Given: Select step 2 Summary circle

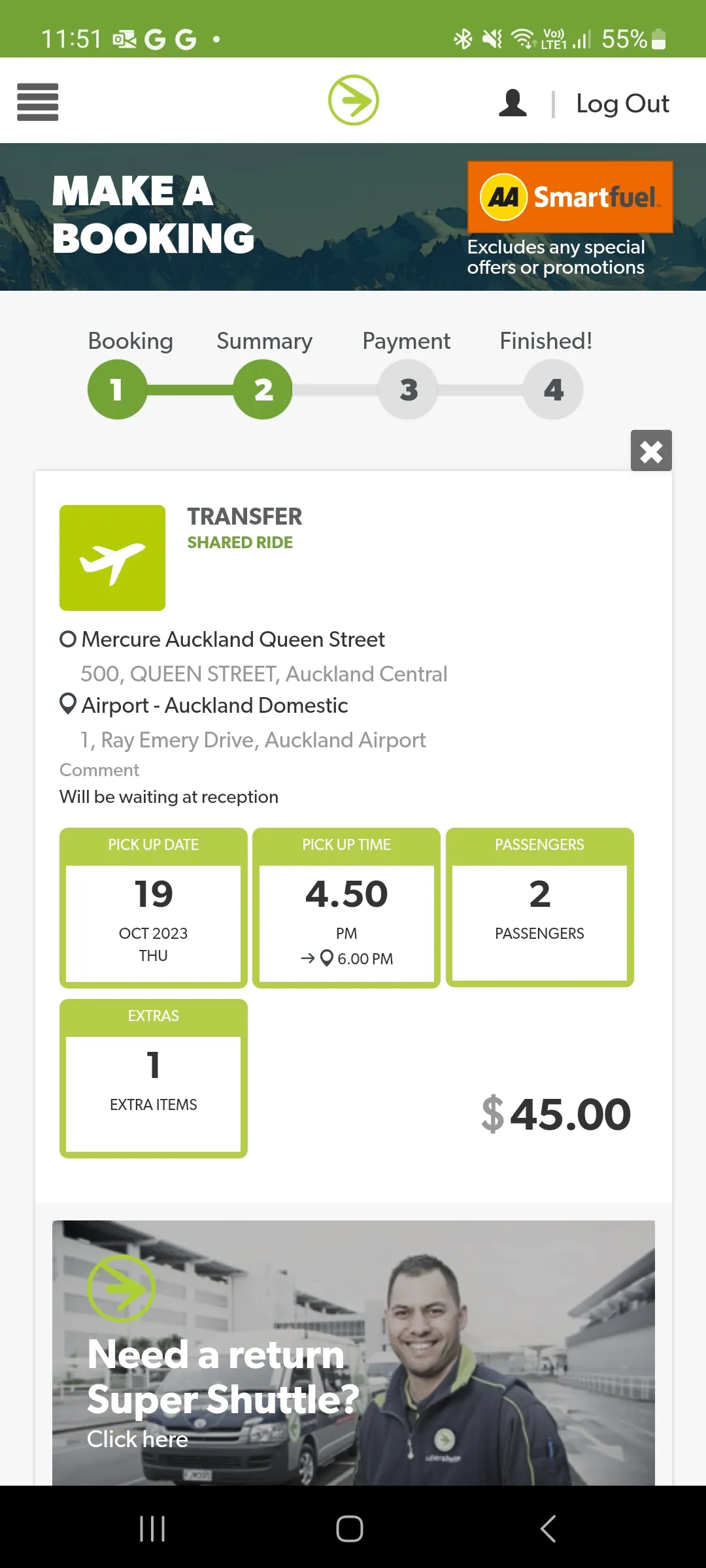Looking at the screenshot, I should click(263, 389).
